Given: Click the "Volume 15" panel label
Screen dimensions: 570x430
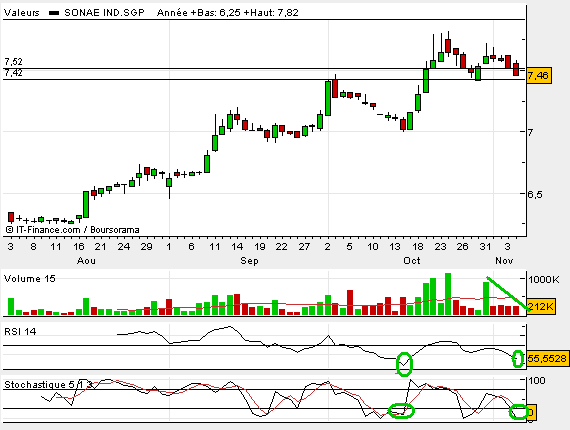Looking at the screenshot, I should tap(30, 279).
